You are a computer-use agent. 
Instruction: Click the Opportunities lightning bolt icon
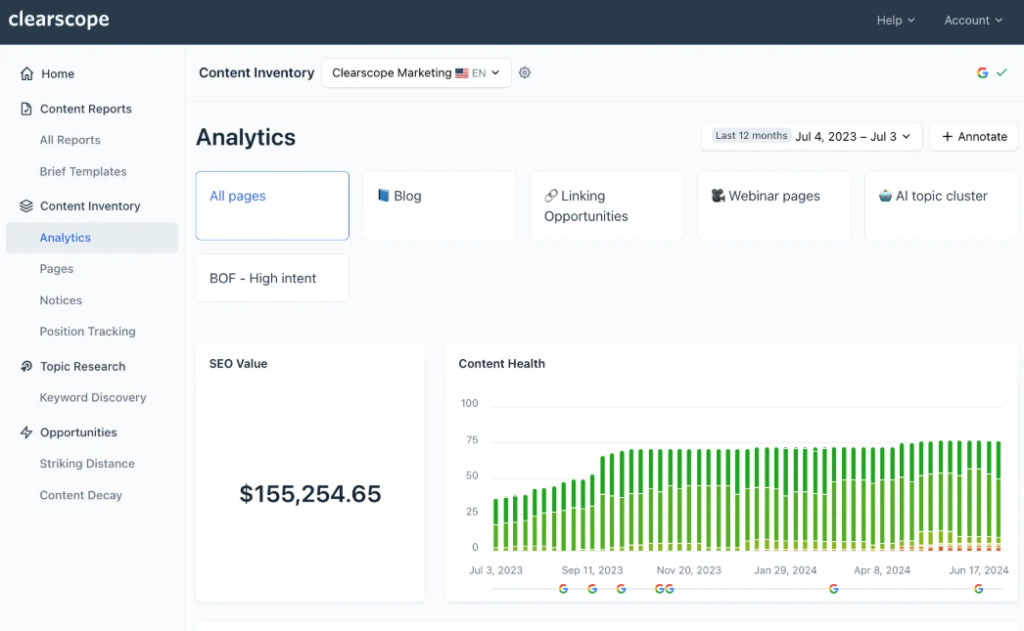coord(26,432)
